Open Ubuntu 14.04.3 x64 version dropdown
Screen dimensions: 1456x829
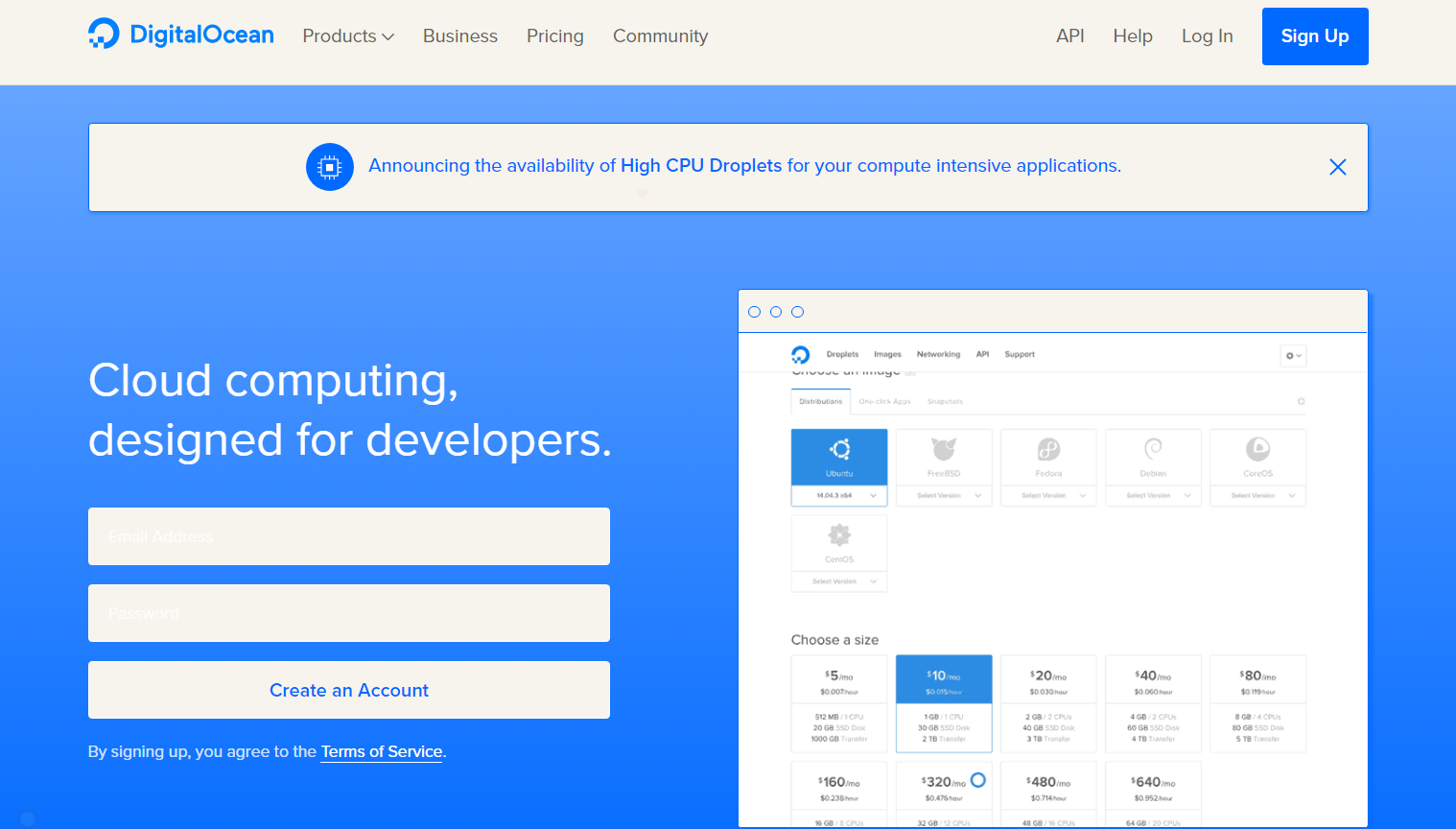point(839,495)
